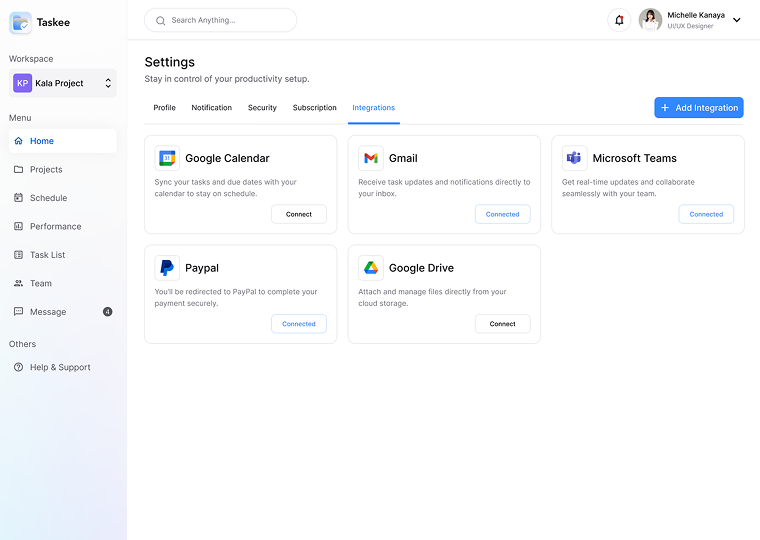Click the Help & Support question icon
Screen dimensions: 760x540
click(x=18, y=367)
